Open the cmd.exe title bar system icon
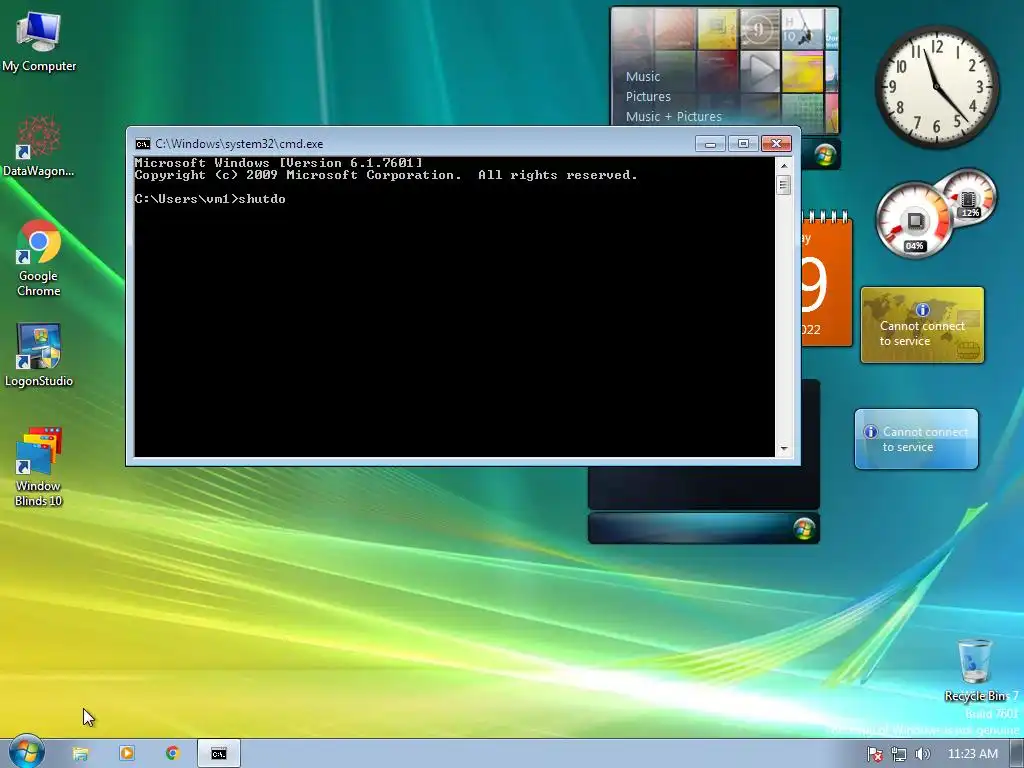Image resolution: width=1024 pixels, height=768 pixels. [142, 144]
